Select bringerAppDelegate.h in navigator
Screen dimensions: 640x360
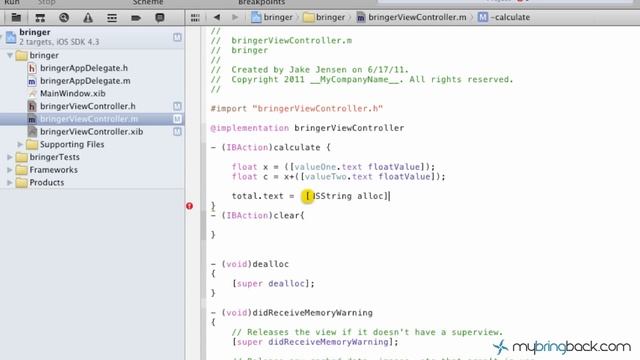point(84,68)
